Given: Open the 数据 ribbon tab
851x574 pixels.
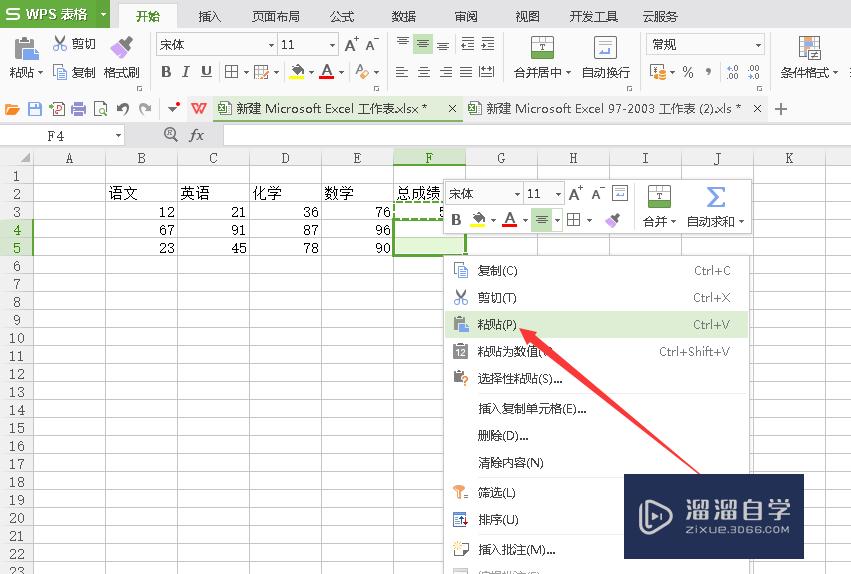Looking at the screenshot, I should [x=404, y=16].
